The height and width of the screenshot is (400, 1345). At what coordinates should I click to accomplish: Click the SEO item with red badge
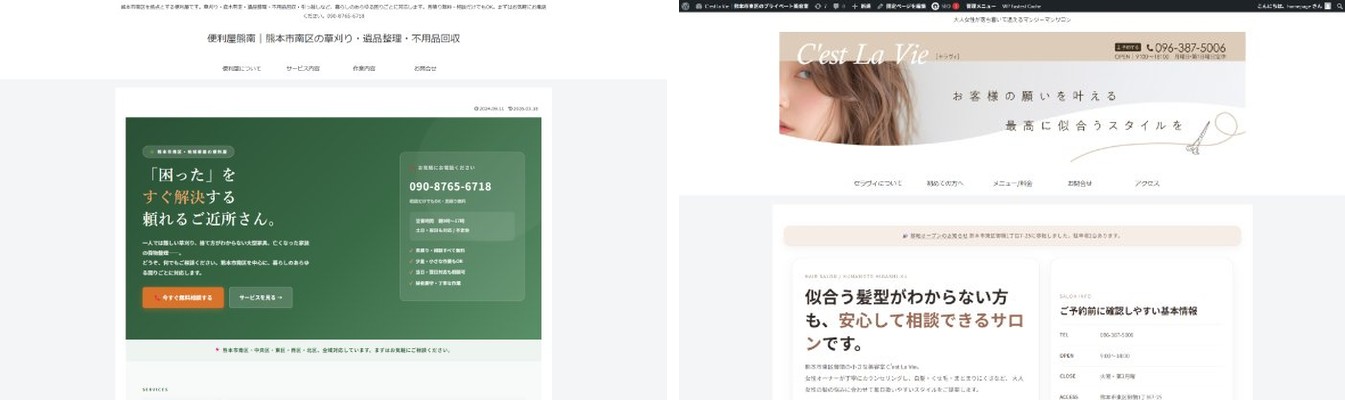[945, 6]
